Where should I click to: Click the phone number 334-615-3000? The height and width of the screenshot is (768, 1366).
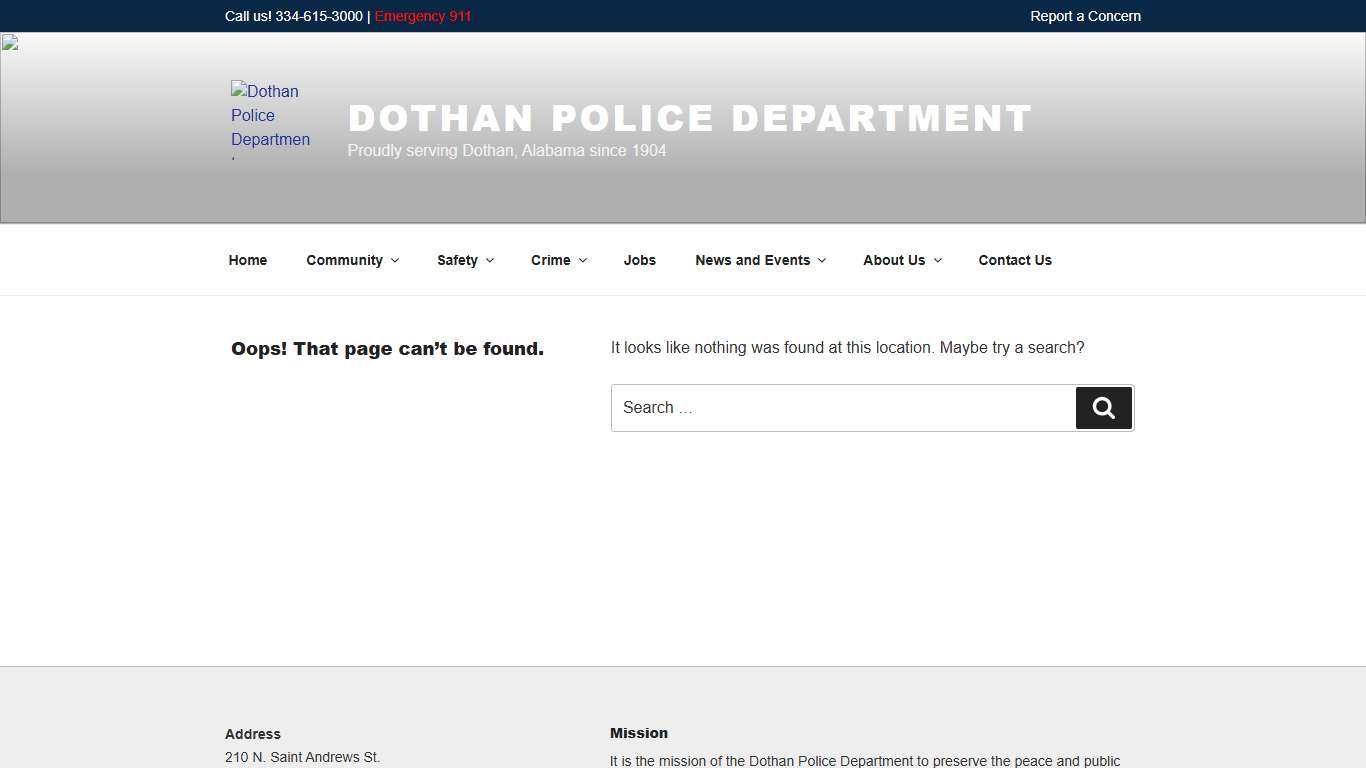317,16
